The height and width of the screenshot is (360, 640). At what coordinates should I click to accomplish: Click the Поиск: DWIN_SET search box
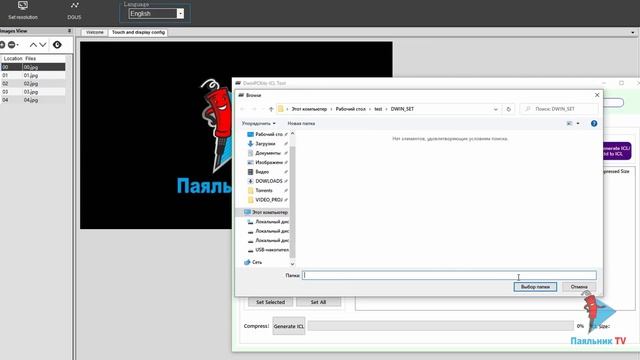coord(559,109)
